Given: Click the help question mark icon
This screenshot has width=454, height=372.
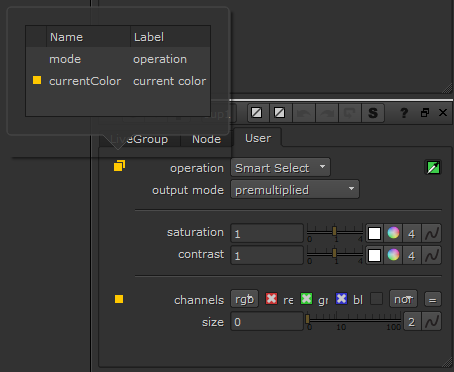Looking at the screenshot, I should pos(404,113).
